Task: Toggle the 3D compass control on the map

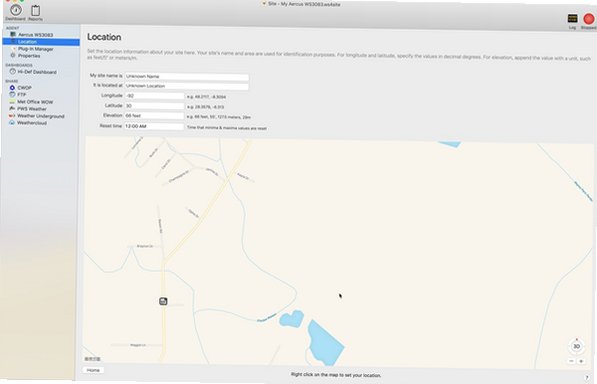Action: coord(576,346)
